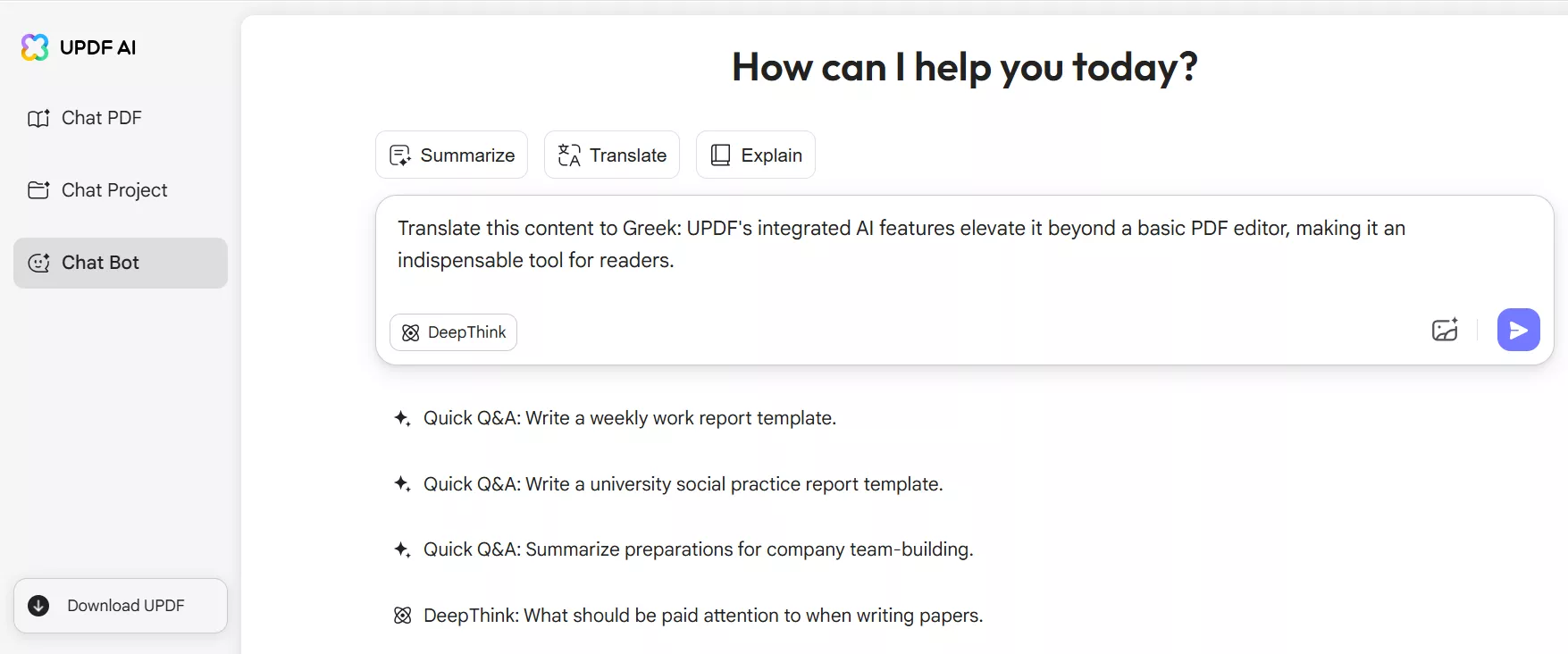Click the Summarize document icon
The width and height of the screenshot is (1568, 654).
click(400, 155)
